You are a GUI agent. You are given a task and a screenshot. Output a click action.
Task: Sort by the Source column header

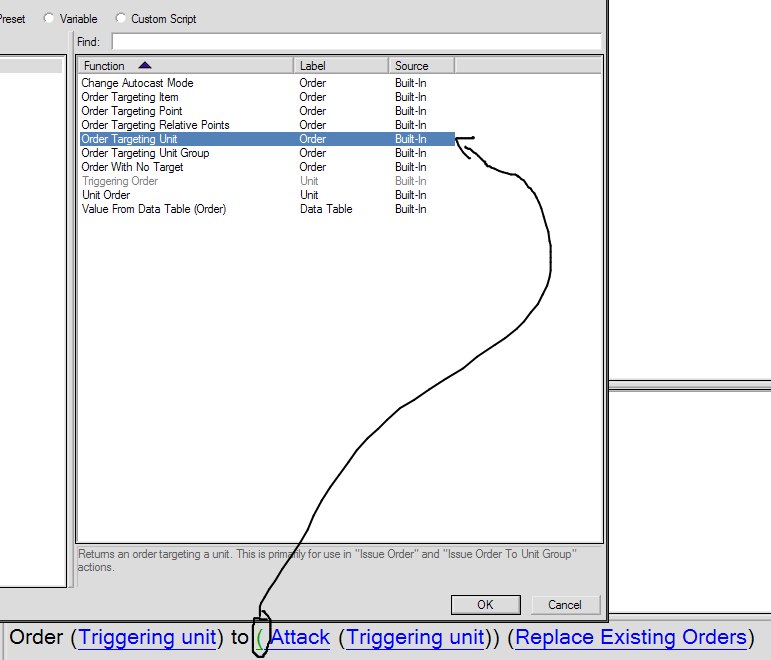point(421,65)
